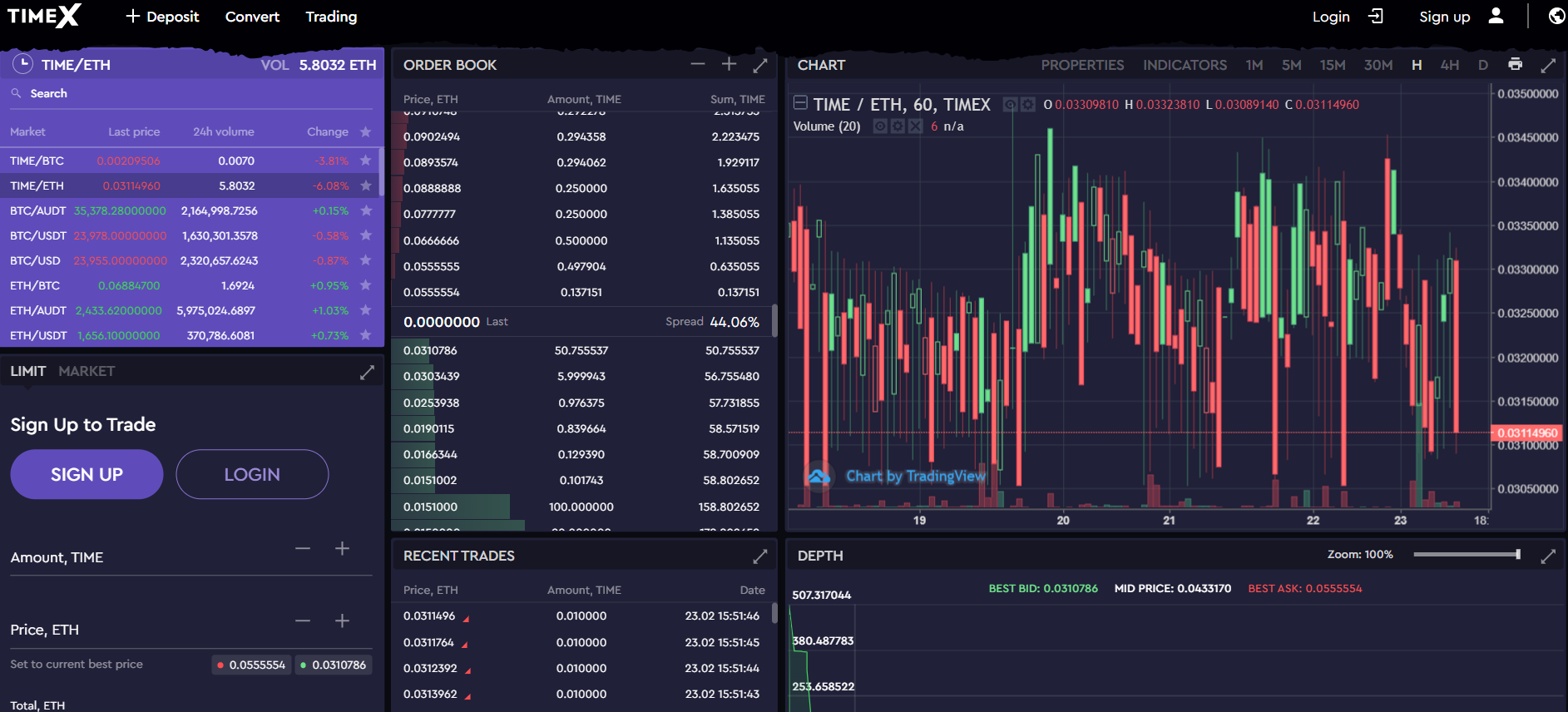Open TIME/ETH series settings gear
The height and width of the screenshot is (712, 1568).
click(x=1028, y=105)
